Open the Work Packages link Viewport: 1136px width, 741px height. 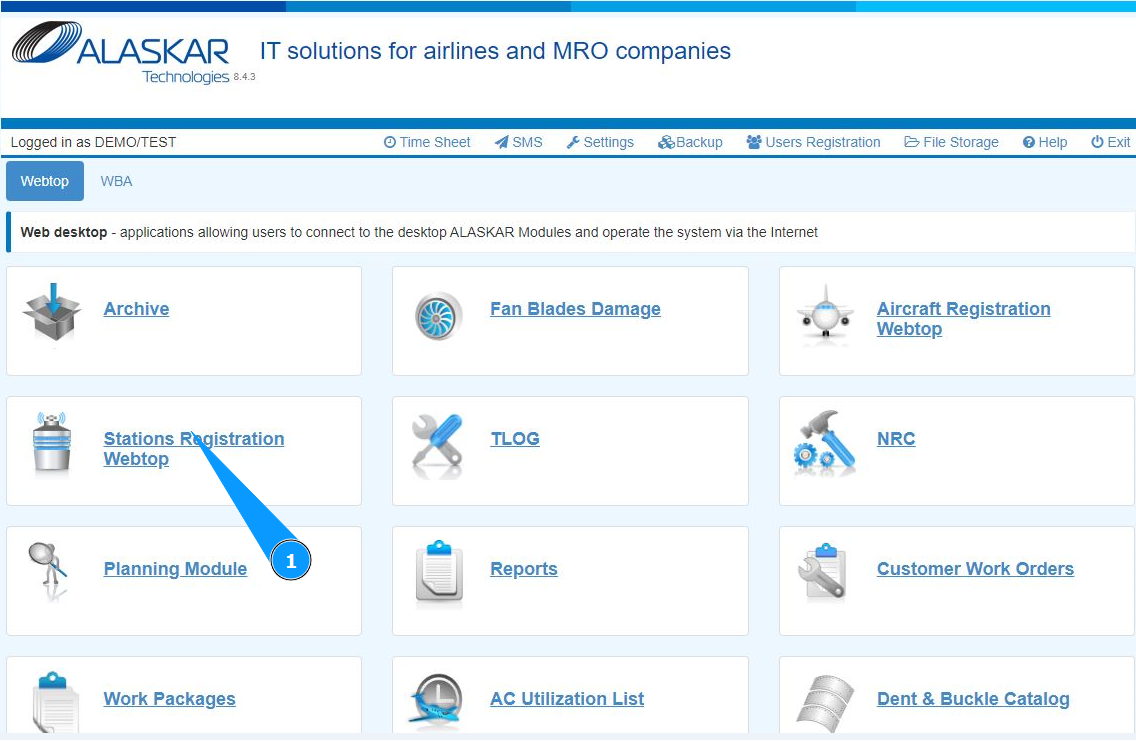click(170, 698)
